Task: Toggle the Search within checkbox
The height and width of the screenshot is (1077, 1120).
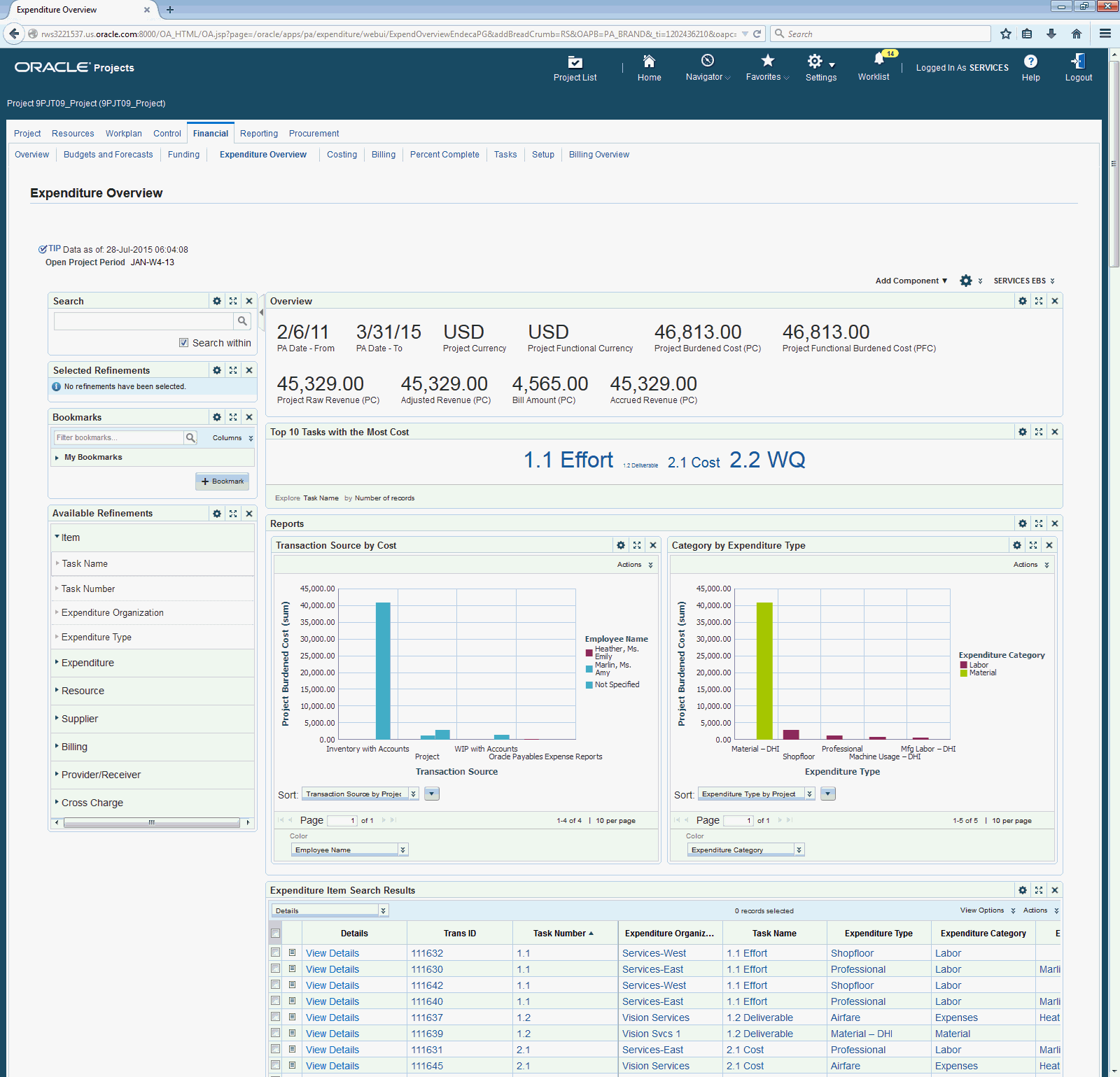Action: [183, 343]
